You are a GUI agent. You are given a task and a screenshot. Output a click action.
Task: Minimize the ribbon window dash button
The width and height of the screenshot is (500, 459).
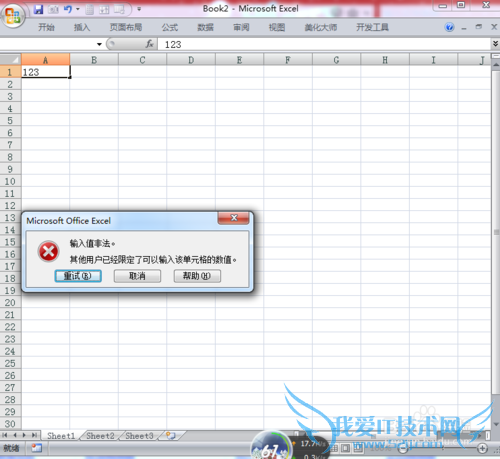464,28
